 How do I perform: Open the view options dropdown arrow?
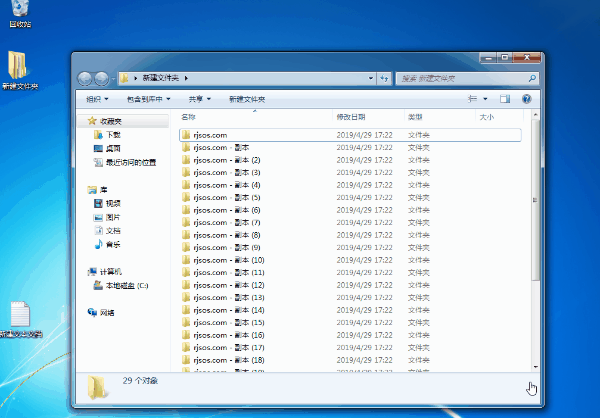(x=485, y=99)
